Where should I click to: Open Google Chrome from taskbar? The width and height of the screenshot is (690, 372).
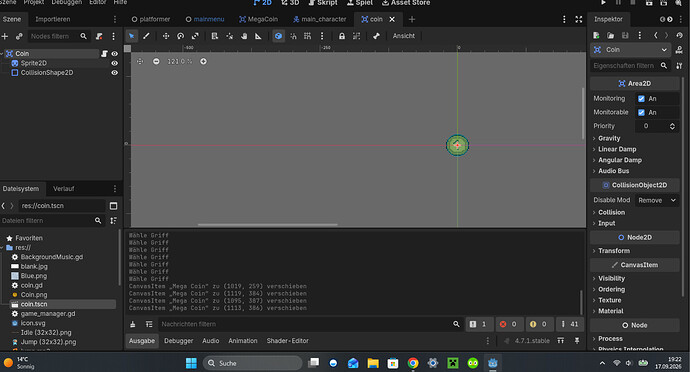413,363
